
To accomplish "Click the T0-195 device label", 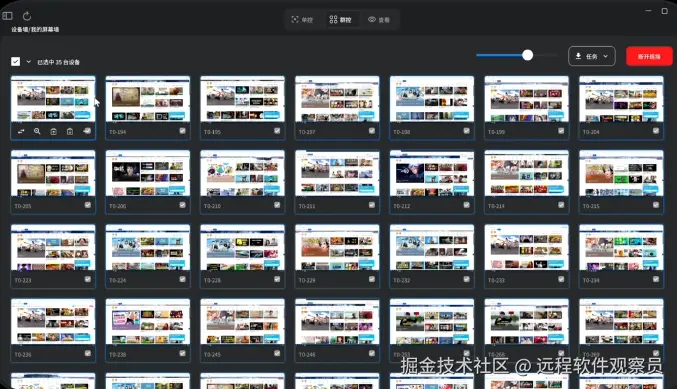I will click(x=212, y=132).
